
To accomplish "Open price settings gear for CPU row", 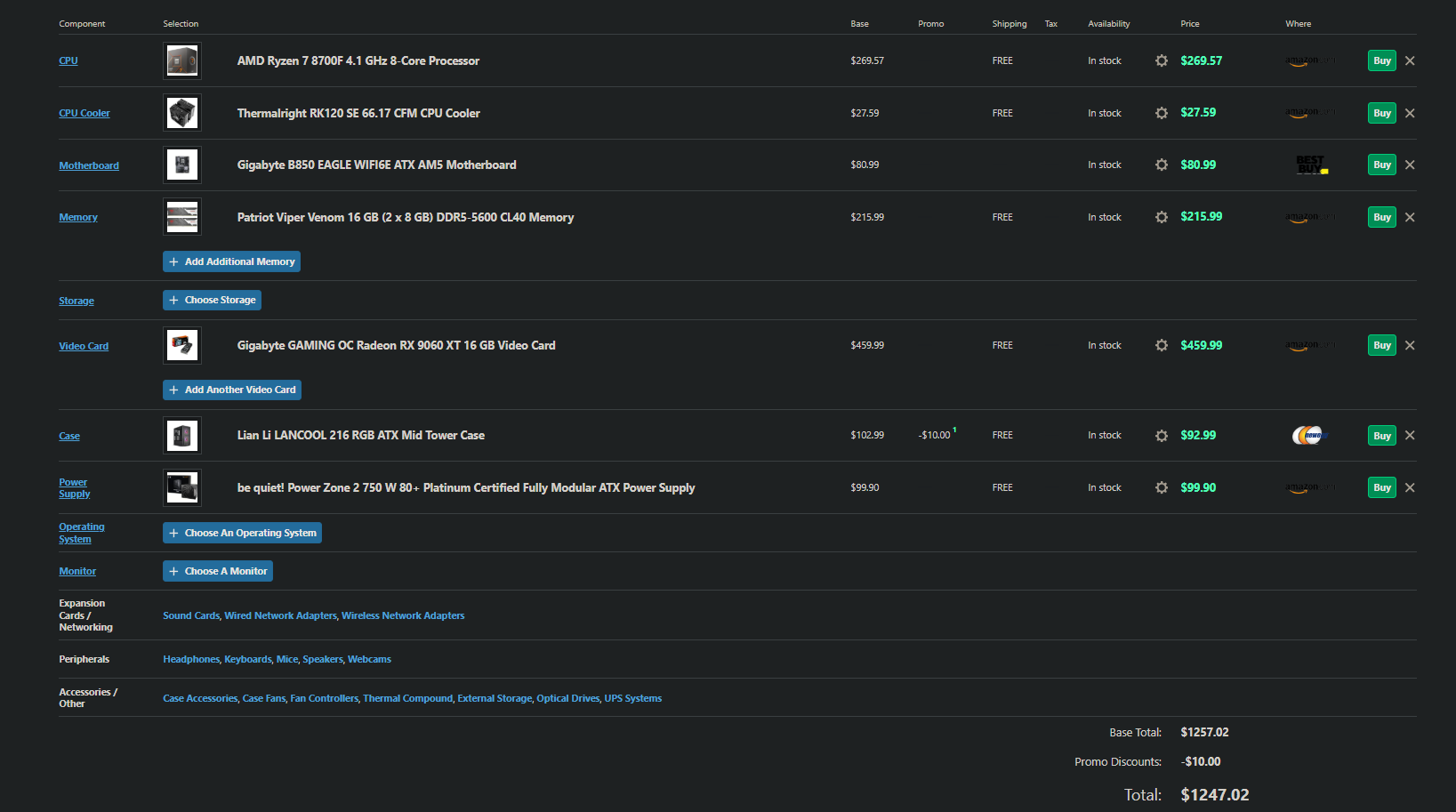I will (x=1161, y=60).
